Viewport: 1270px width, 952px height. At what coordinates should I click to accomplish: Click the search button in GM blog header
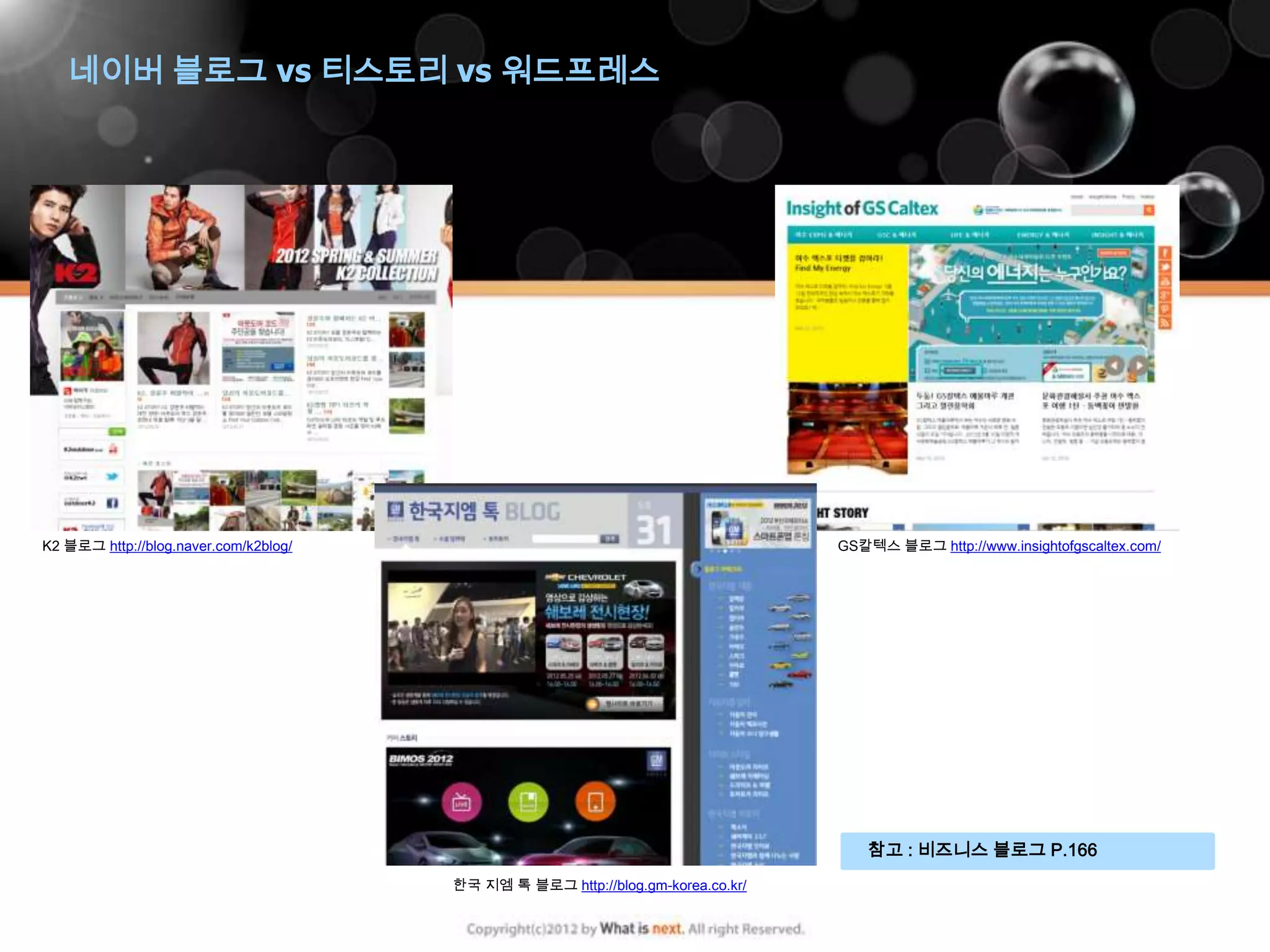click(x=610, y=539)
